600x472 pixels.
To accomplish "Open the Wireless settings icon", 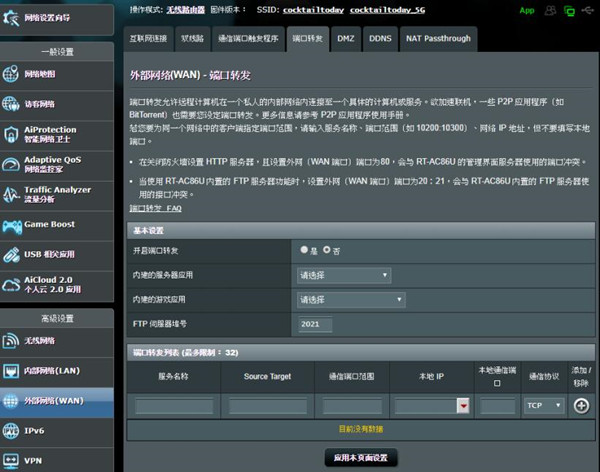I will [11, 340].
